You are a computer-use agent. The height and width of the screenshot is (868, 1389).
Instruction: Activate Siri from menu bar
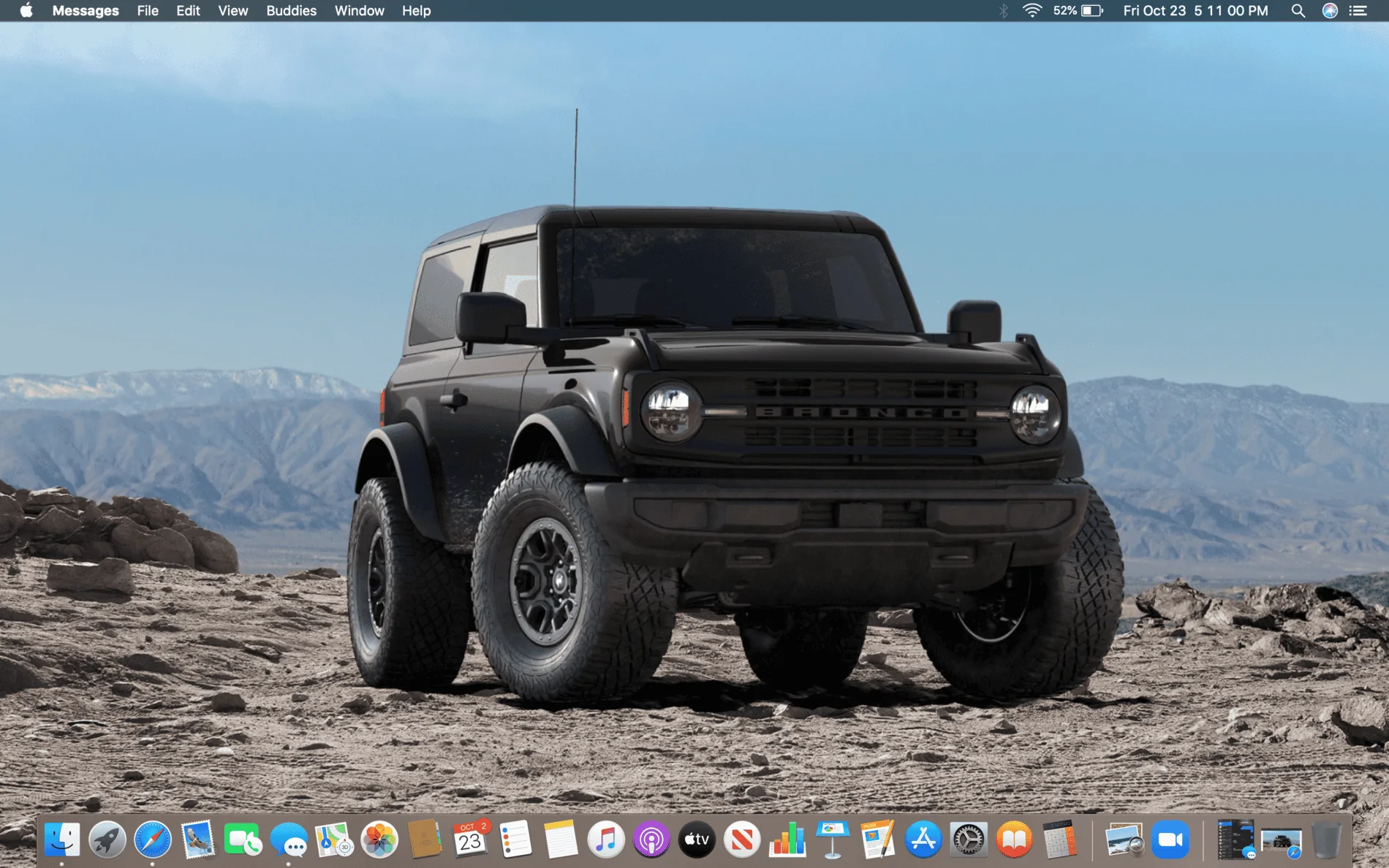point(1330,10)
